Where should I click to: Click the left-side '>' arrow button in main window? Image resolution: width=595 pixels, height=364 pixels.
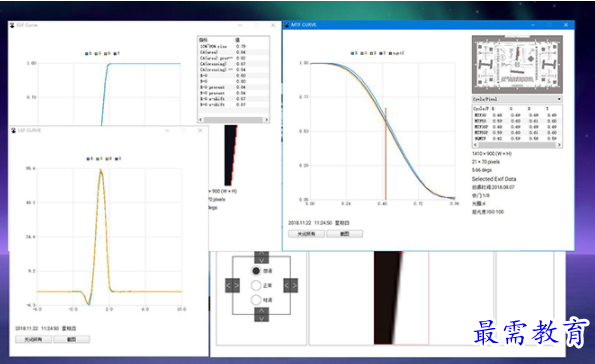[x=236, y=285]
